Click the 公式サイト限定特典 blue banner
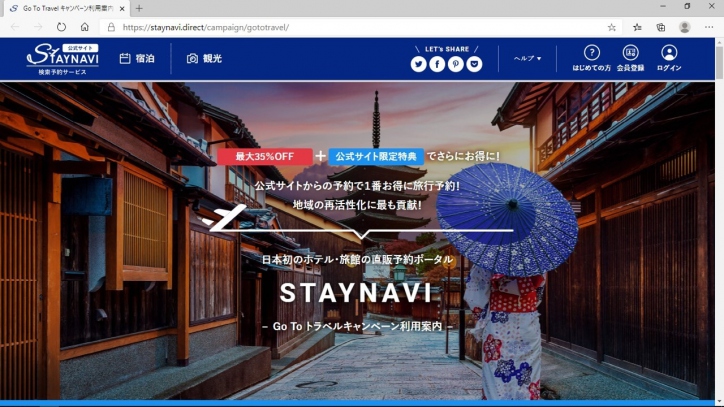Screen dimensions: 724x407 point(376,156)
